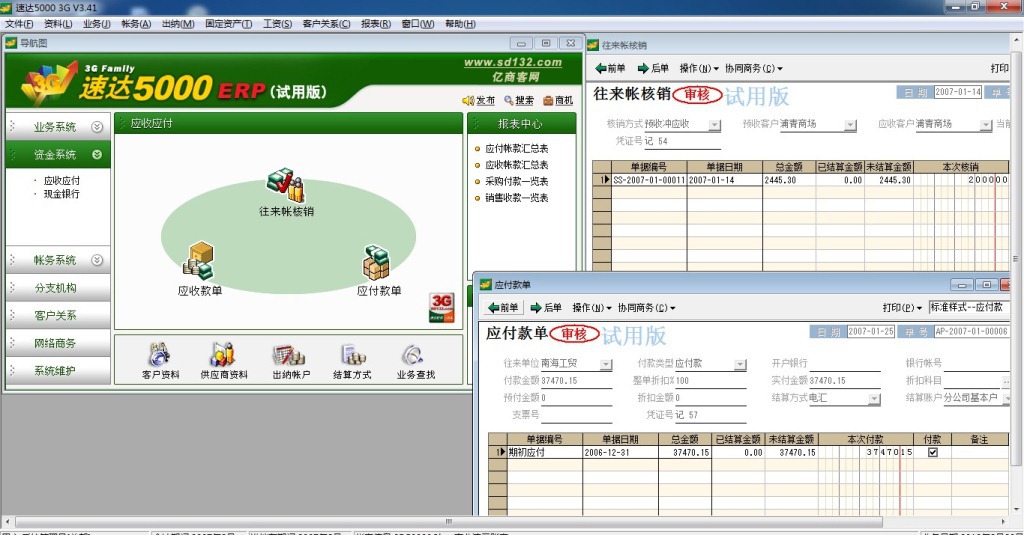Open the 工资(S) menu

point(278,24)
